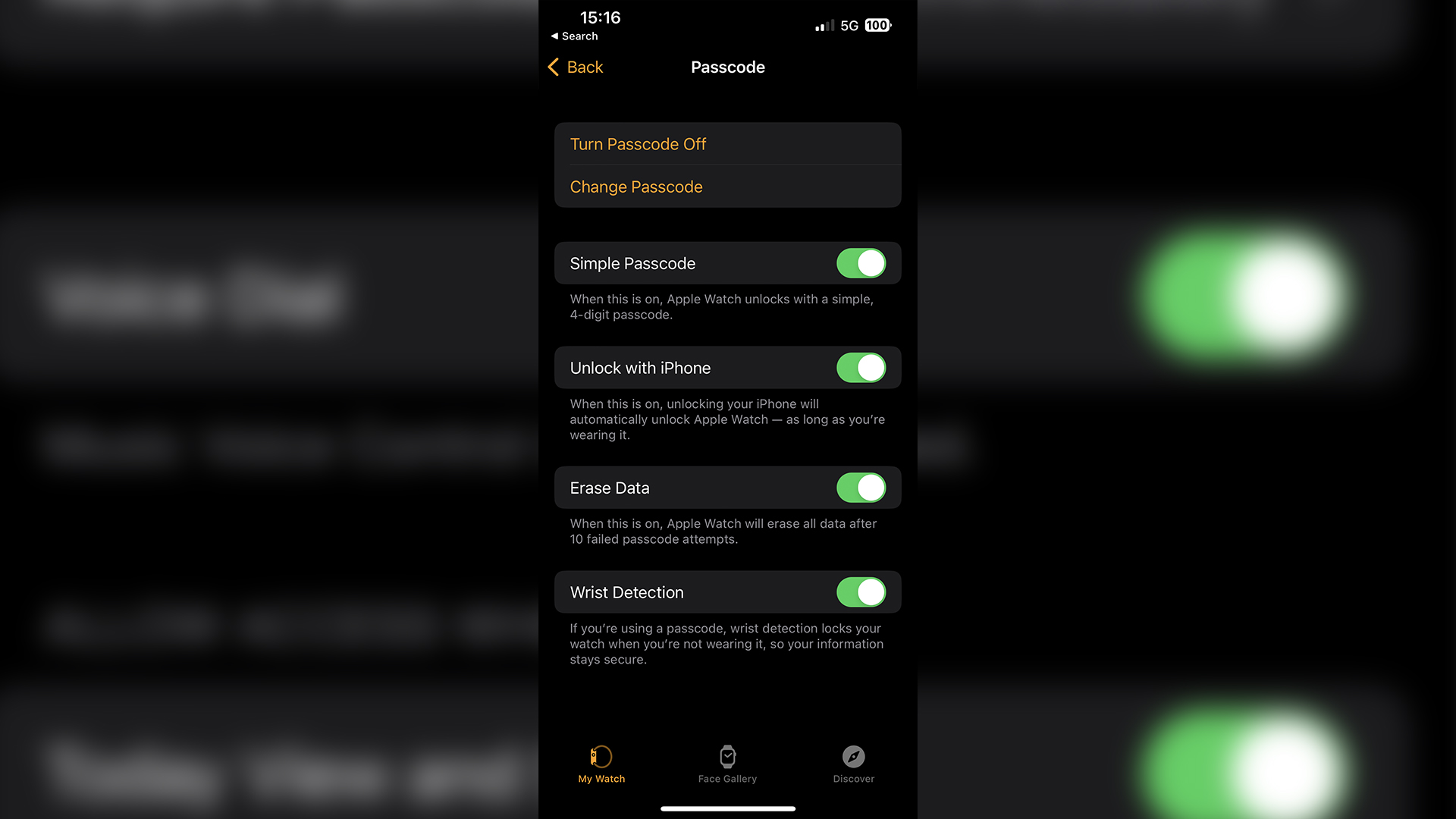Tap Turn Passcode Off button
Screen dimensions: 1456x819
[x=728, y=144]
